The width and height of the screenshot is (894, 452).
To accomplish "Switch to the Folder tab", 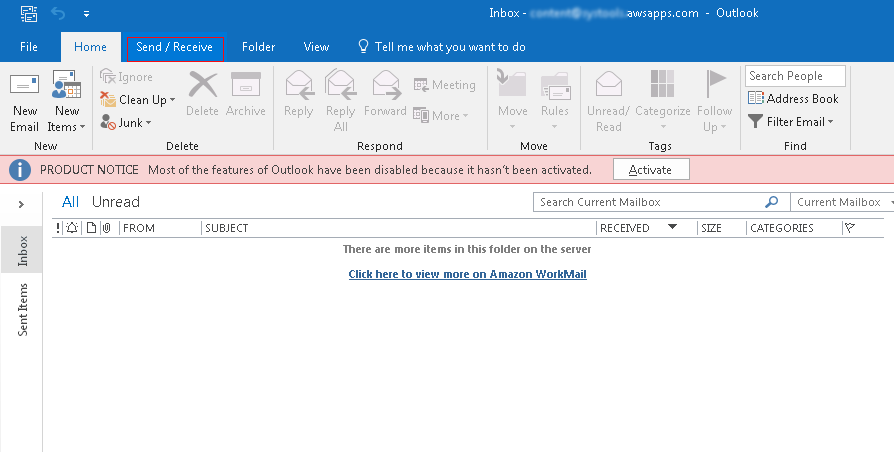I will tap(258, 47).
